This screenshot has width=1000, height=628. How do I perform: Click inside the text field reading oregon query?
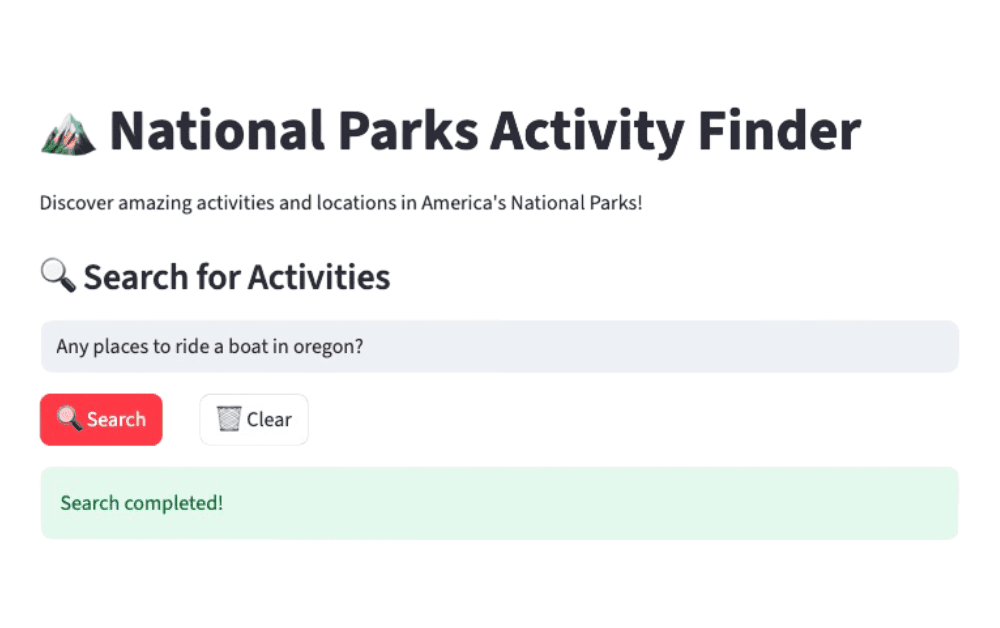(500, 346)
